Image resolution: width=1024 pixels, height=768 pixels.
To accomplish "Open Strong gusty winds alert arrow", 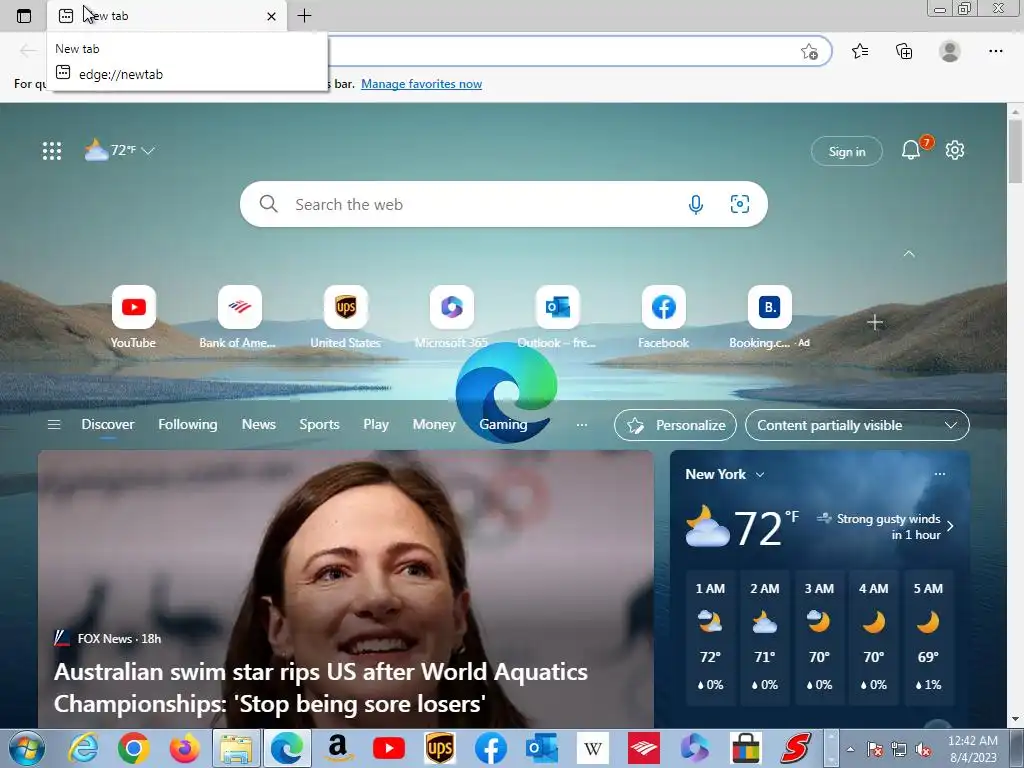I will tap(950, 526).
